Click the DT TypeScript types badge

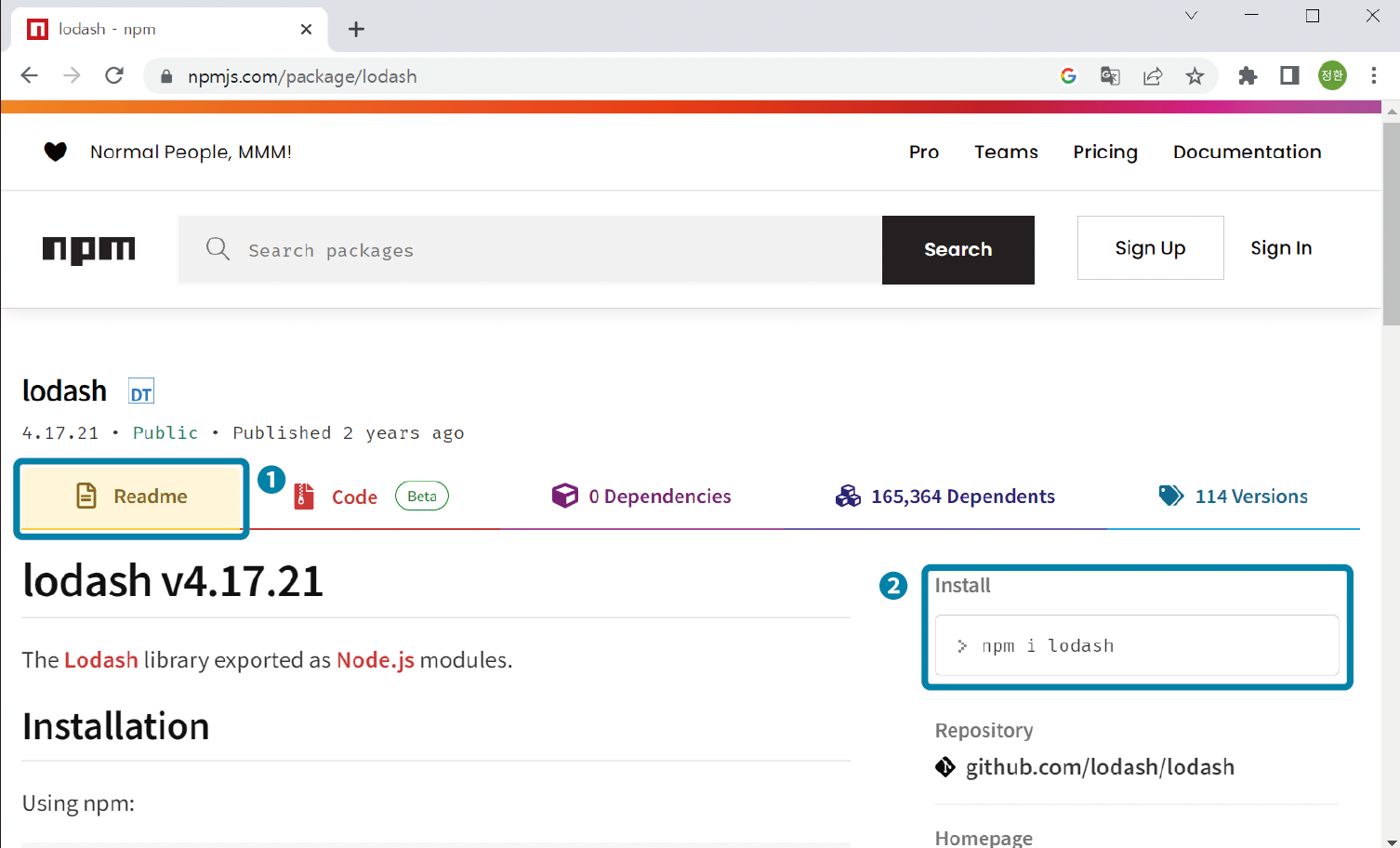pos(141,392)
